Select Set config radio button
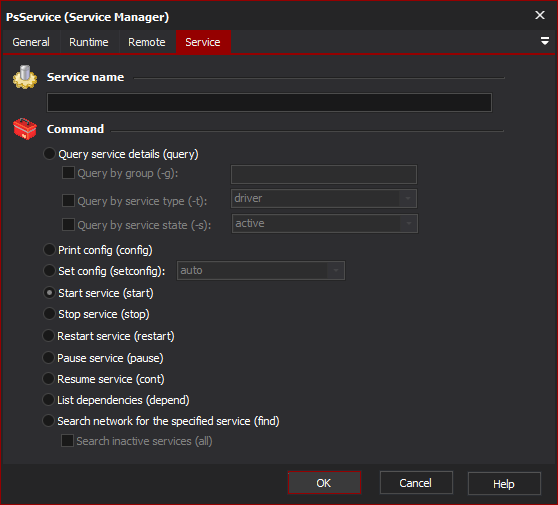558x505 pixels. [x=49, y=270]
